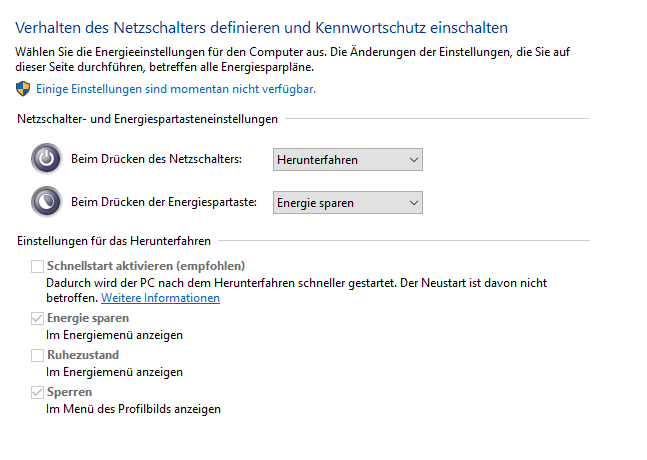
Task: Open the Herunterfahren power button dropdown
Action: coord(347,160)
